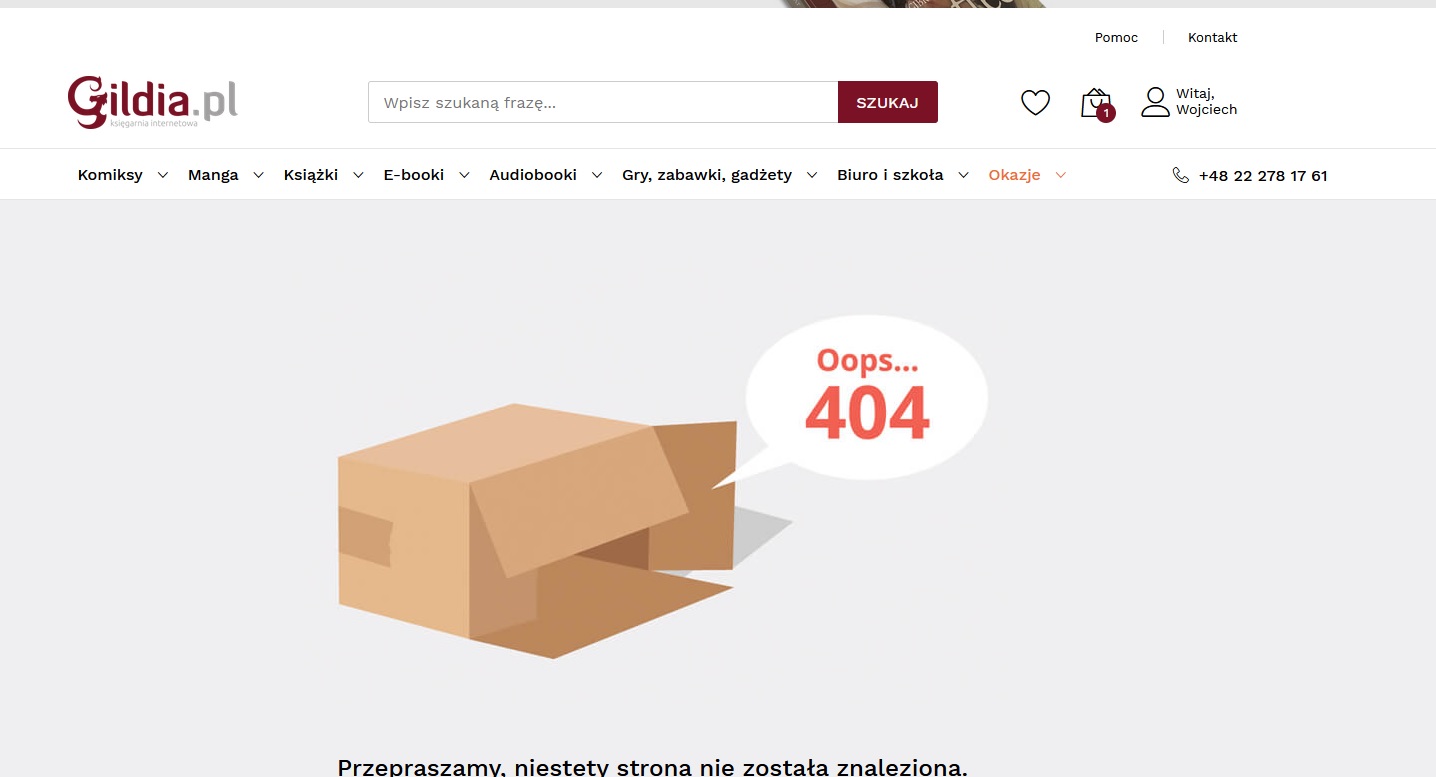The width and height of the screenshot is (1436, 777).
Task: Click the user account avatar icon
Action: pos(1155,102)
